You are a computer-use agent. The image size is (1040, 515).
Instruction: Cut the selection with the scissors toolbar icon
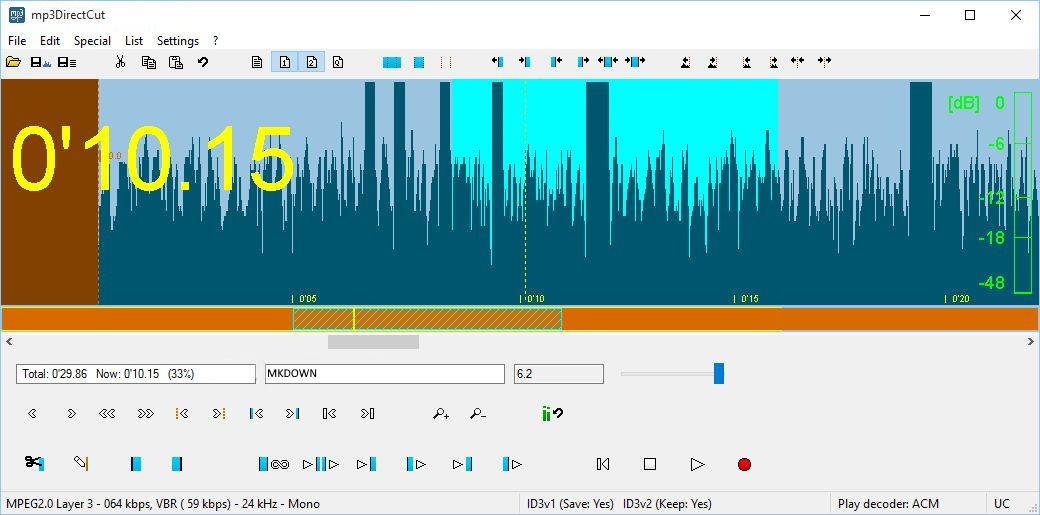coord(120,62)
